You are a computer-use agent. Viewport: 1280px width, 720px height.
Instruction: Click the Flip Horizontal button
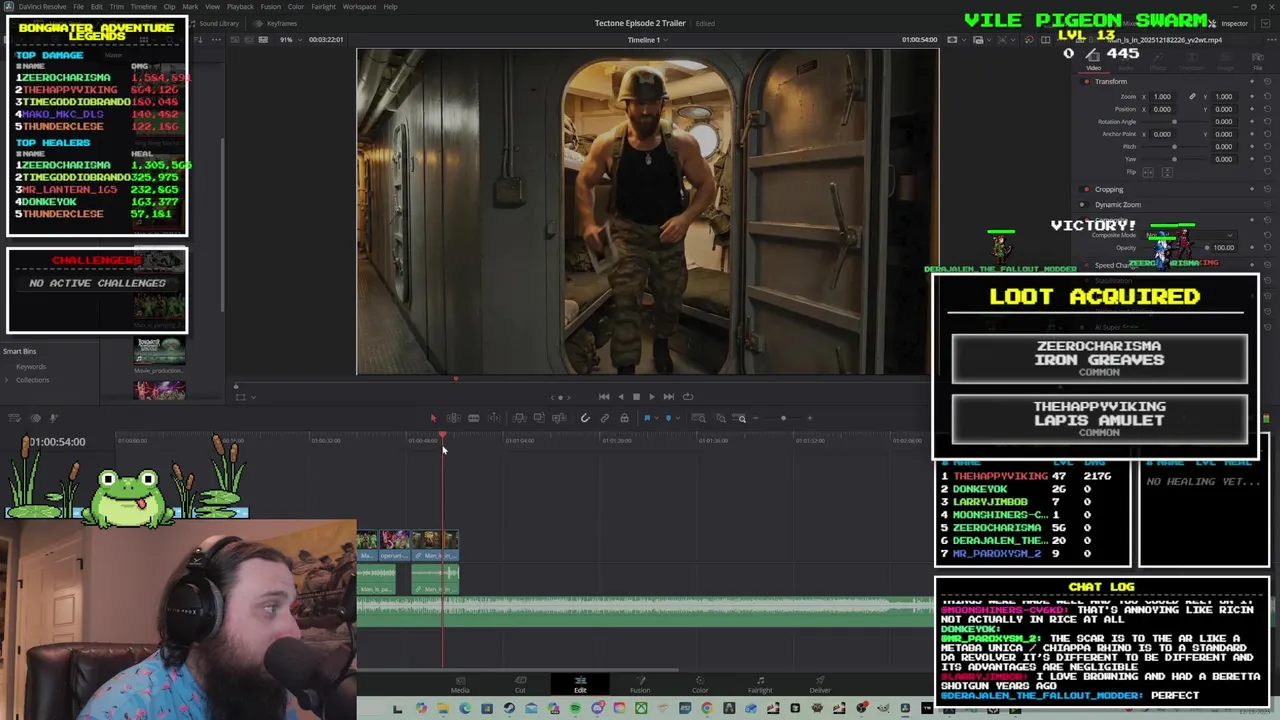(1146, 172)
